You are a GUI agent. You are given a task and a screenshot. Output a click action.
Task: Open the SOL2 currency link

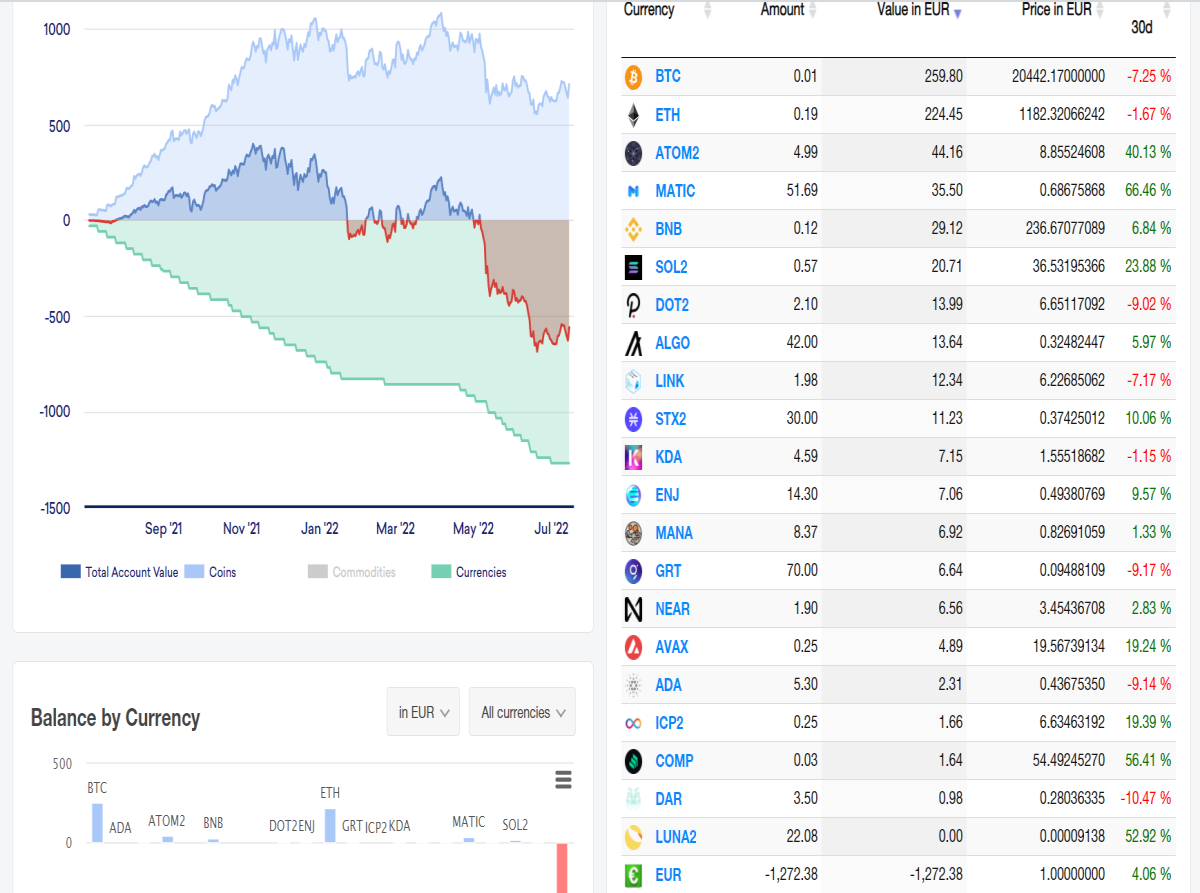point(671,267)
